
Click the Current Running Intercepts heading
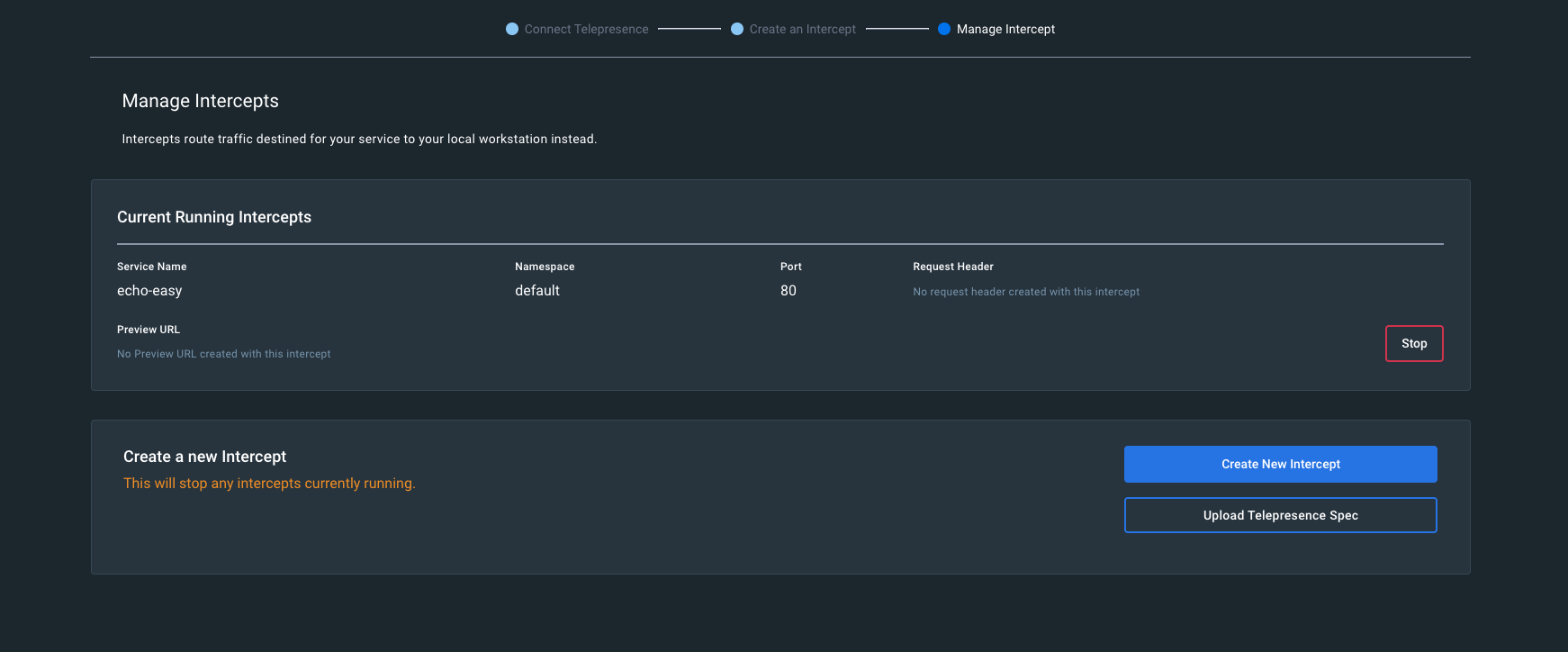tap(214, 217)
